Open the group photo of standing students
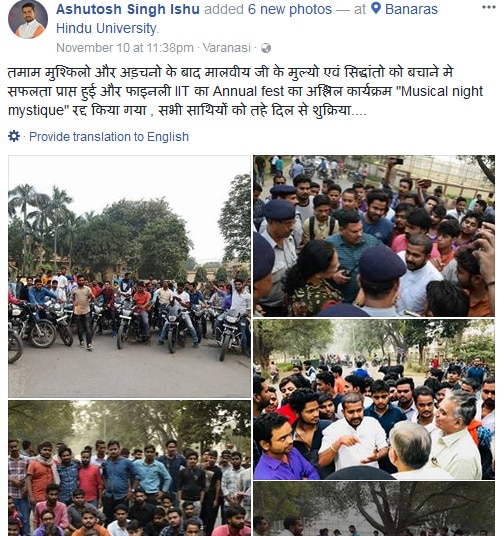This screenshot has height=536, width=504. click(130, 468)
